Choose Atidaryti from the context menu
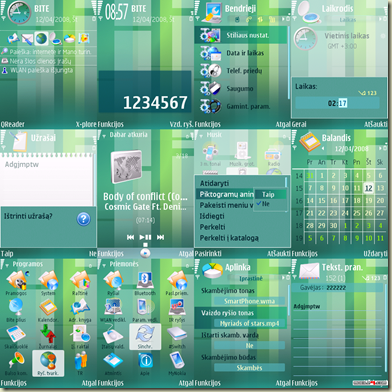This screenshot has height=392, width=392. coord(214,183)
